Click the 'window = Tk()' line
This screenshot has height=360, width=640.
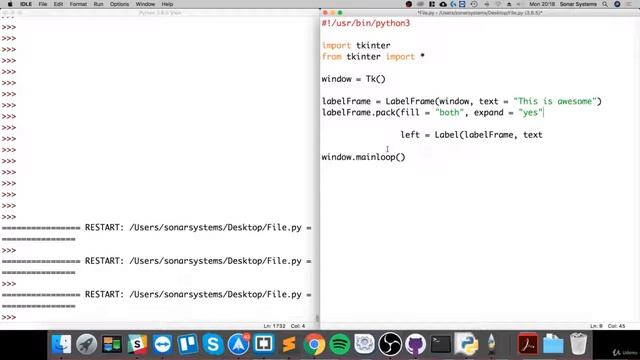(x=353, y=79)
